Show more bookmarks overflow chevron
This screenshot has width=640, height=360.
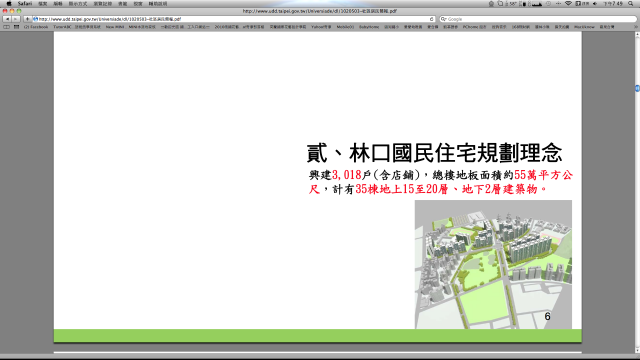[x=636, y=27]
